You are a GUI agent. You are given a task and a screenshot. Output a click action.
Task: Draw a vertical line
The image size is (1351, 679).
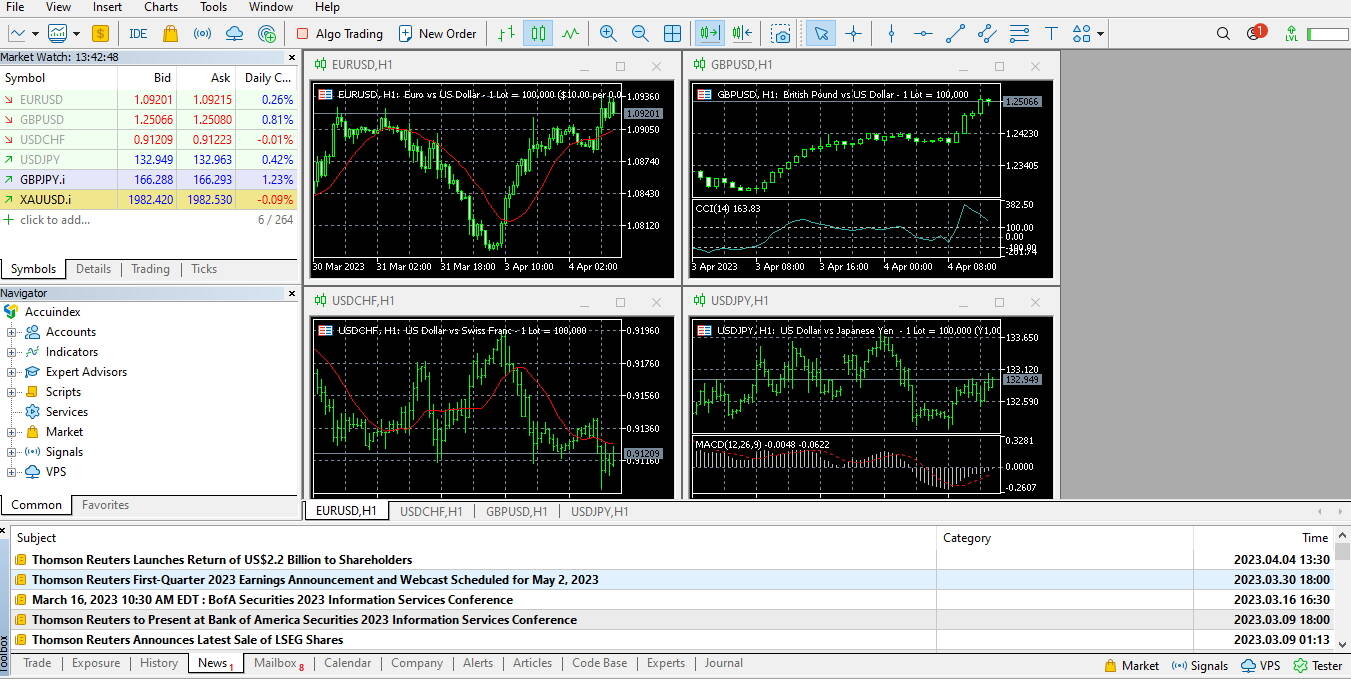[891, 33]
